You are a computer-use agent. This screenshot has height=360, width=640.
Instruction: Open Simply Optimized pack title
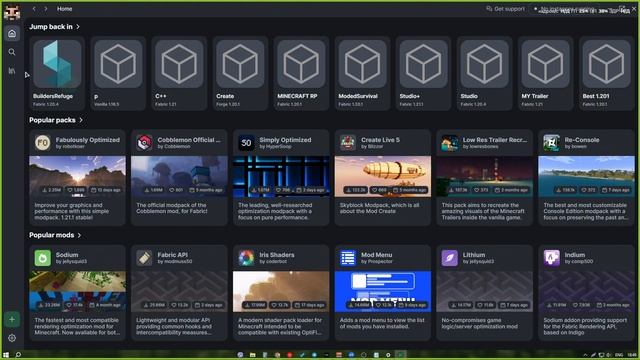coord(285,140)
